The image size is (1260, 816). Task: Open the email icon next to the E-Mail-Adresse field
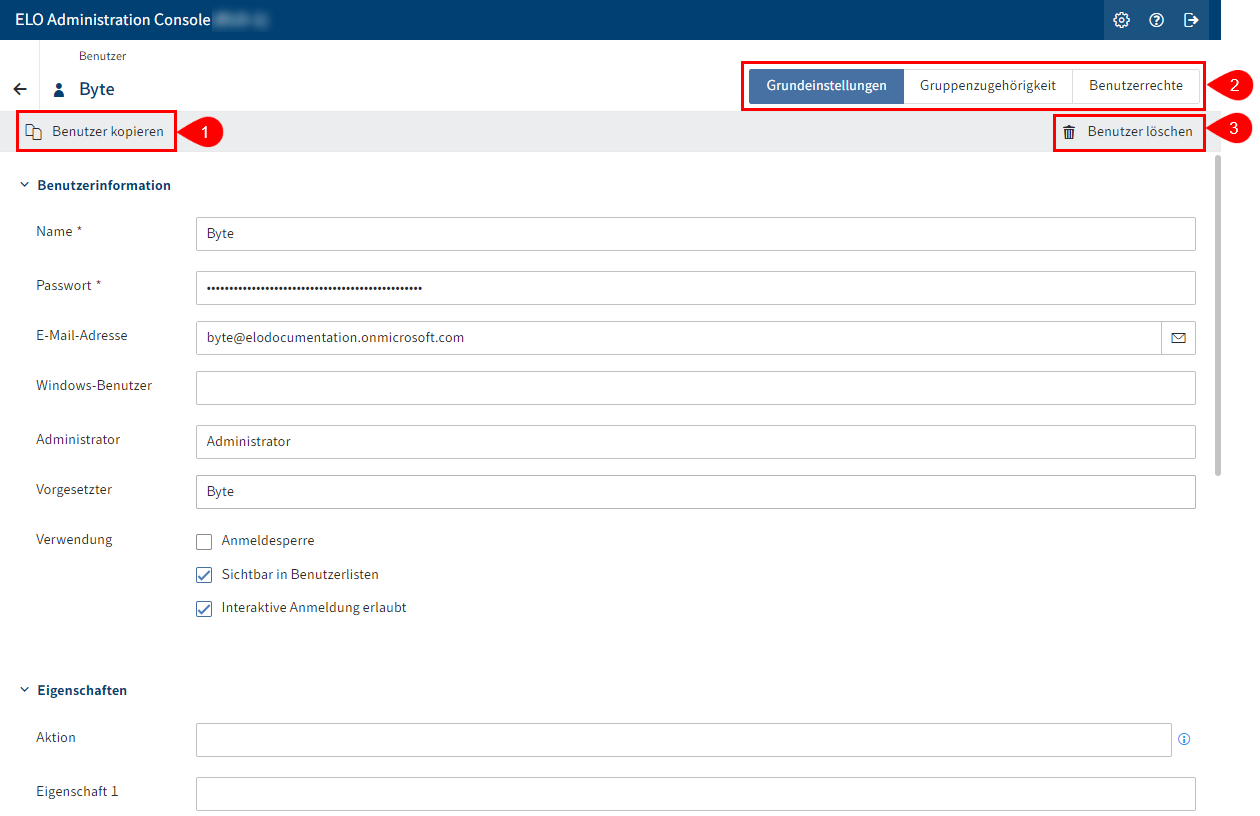coord(1178,338)
